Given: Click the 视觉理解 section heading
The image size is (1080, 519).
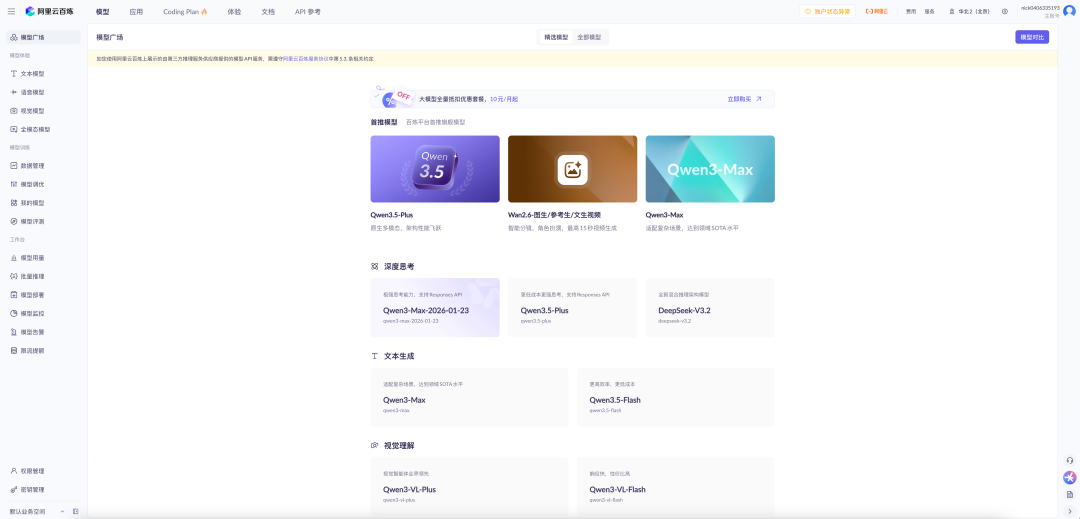Looking at the screenshot, I should pyautogui.click(x=399, y=445).
